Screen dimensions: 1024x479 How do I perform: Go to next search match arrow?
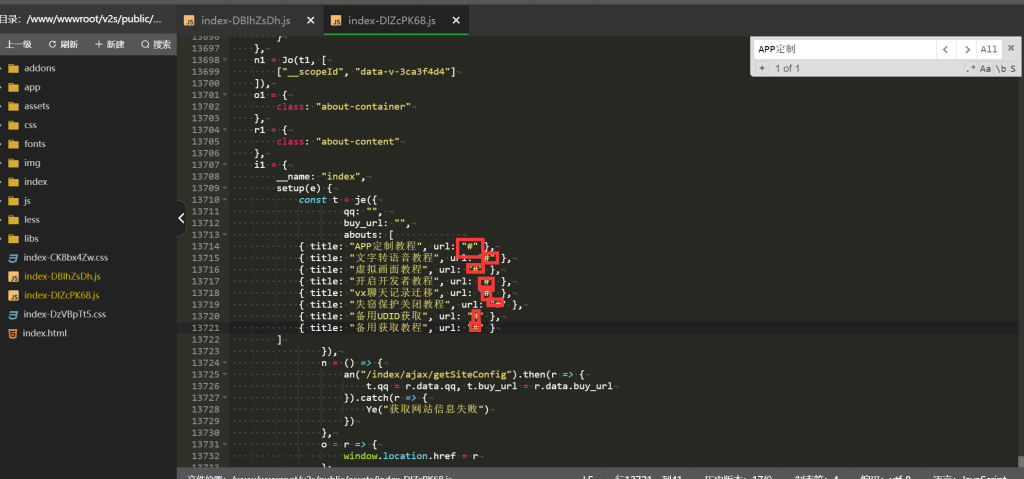967,49
